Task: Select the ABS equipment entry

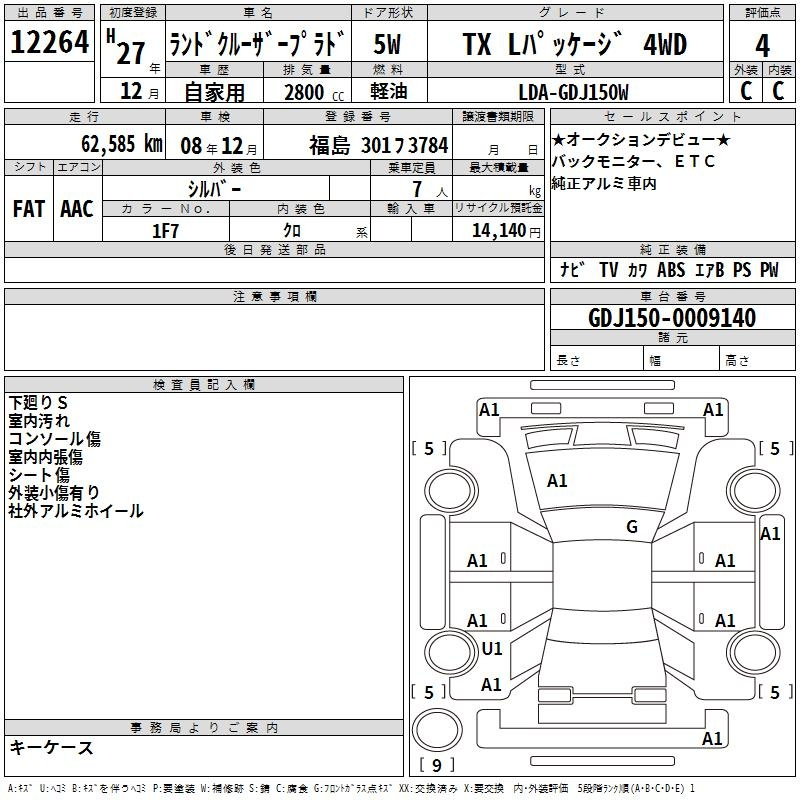Action: [671, 270]
